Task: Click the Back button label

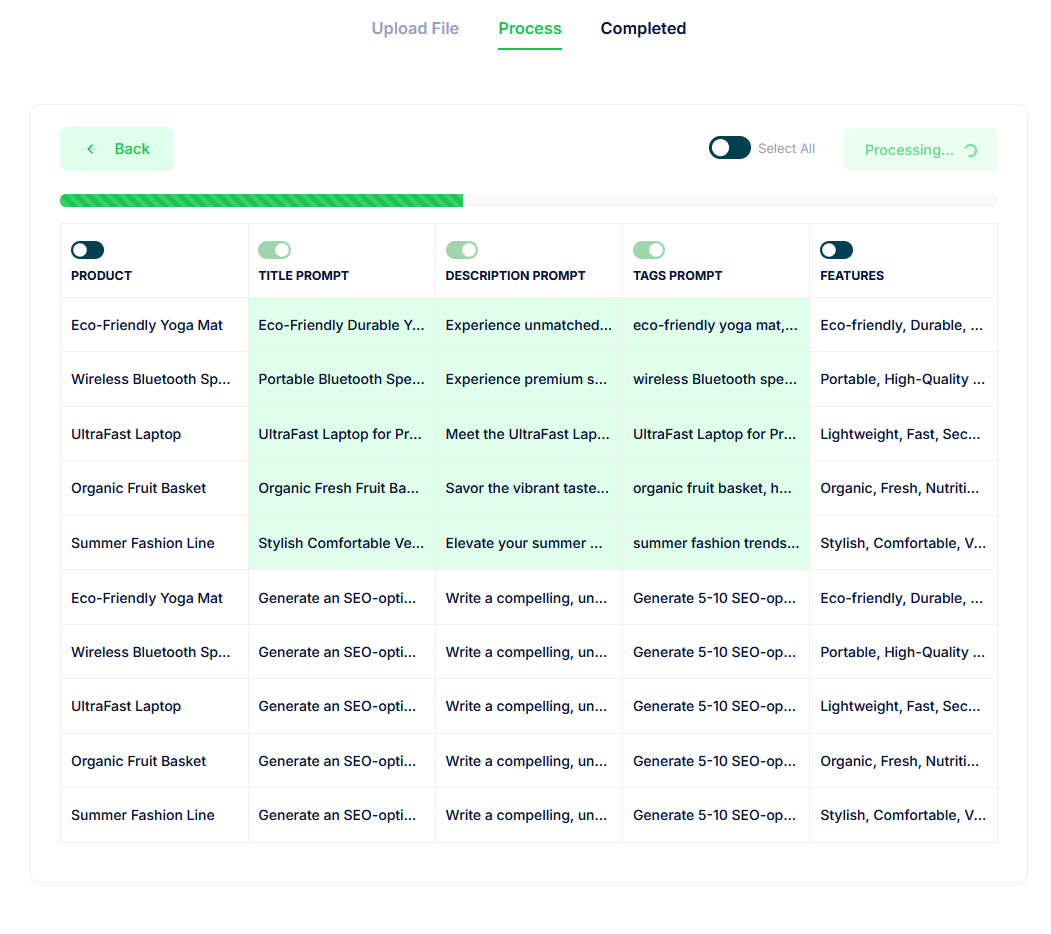Action: 132,149
